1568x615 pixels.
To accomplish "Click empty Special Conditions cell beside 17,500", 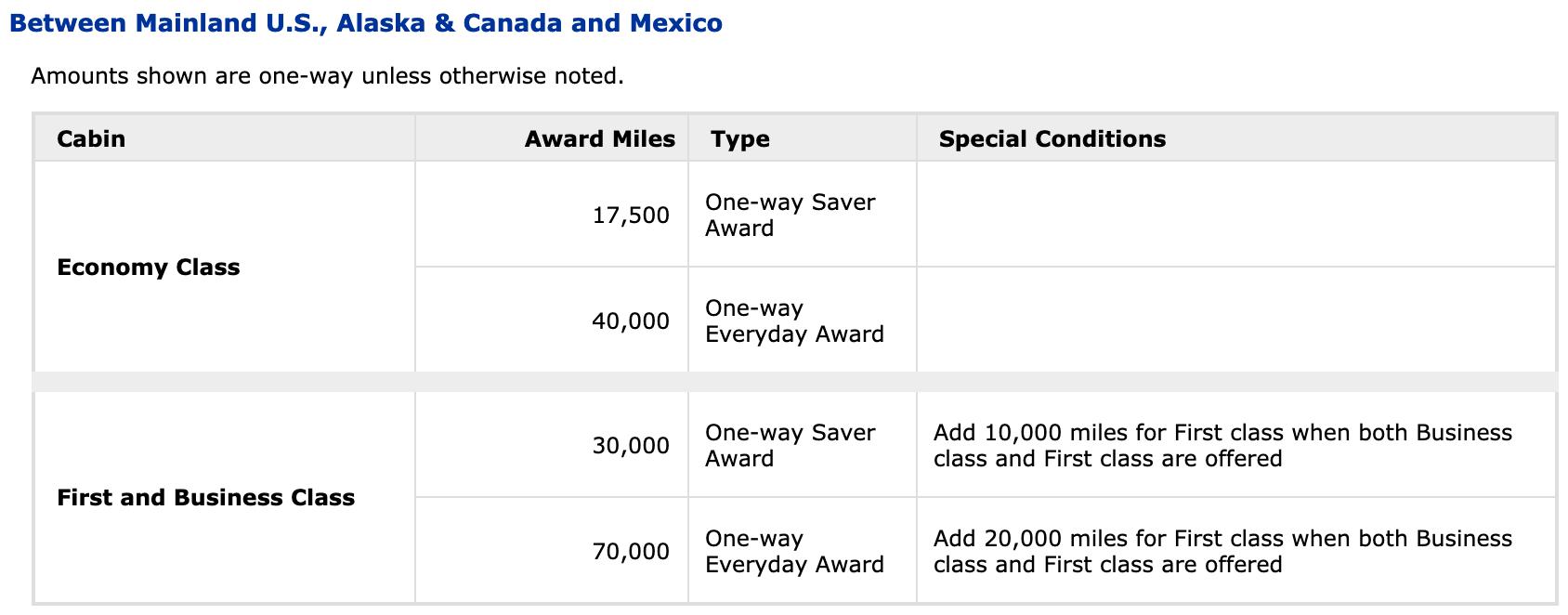I will 1235,216.
